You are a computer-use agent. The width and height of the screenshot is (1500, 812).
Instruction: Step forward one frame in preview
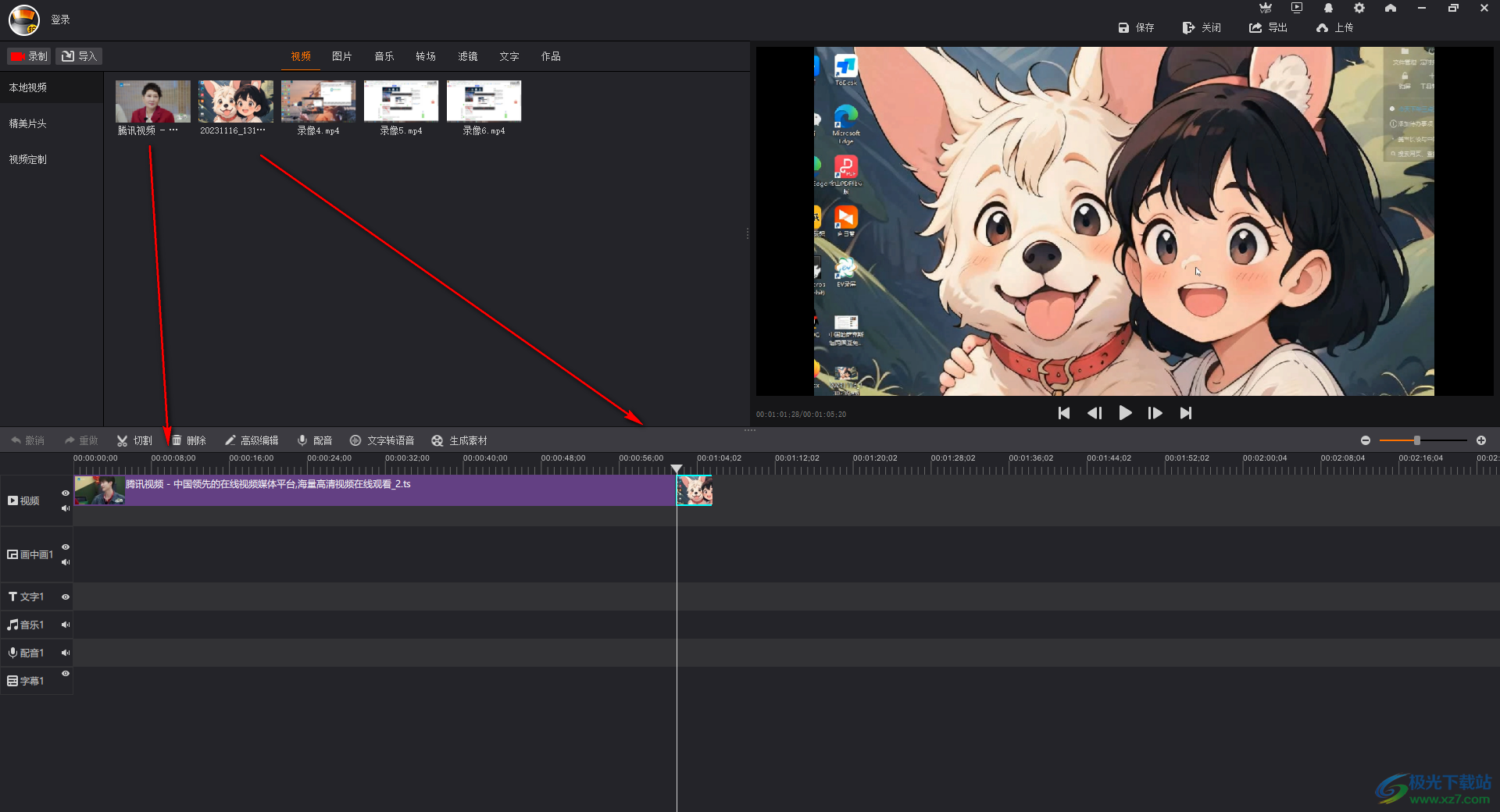pyautogui.click(x=1155, y=413)
